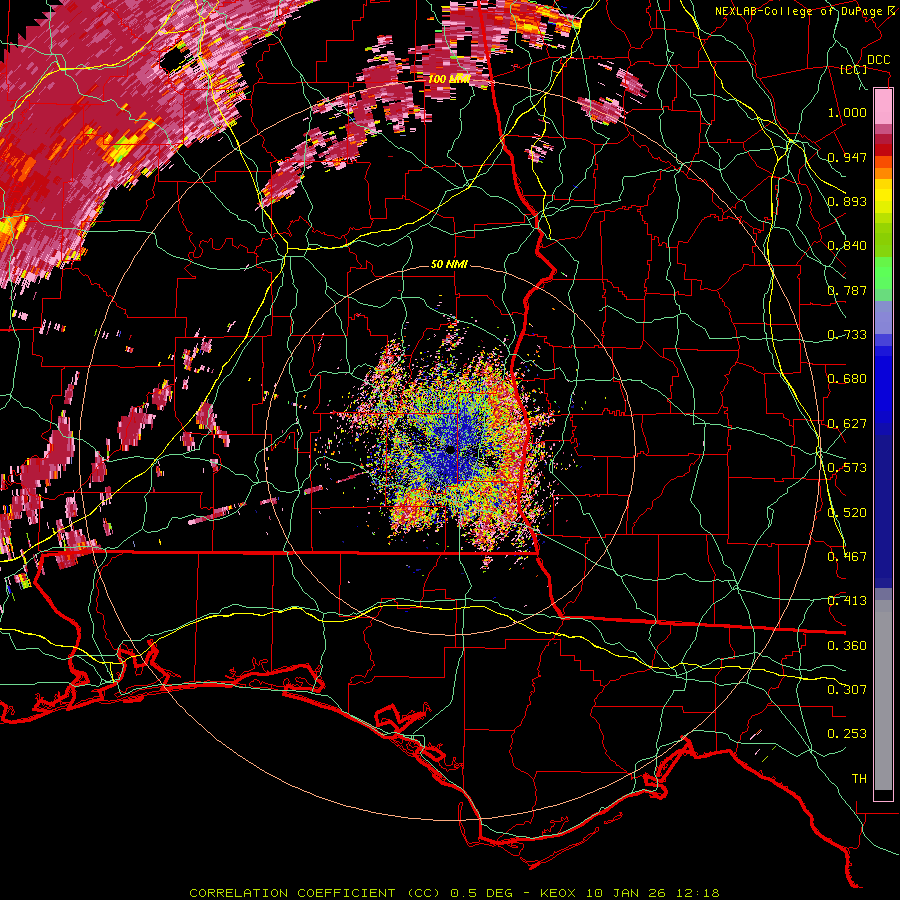Click the 0.307 legend value

pos(847,690)
